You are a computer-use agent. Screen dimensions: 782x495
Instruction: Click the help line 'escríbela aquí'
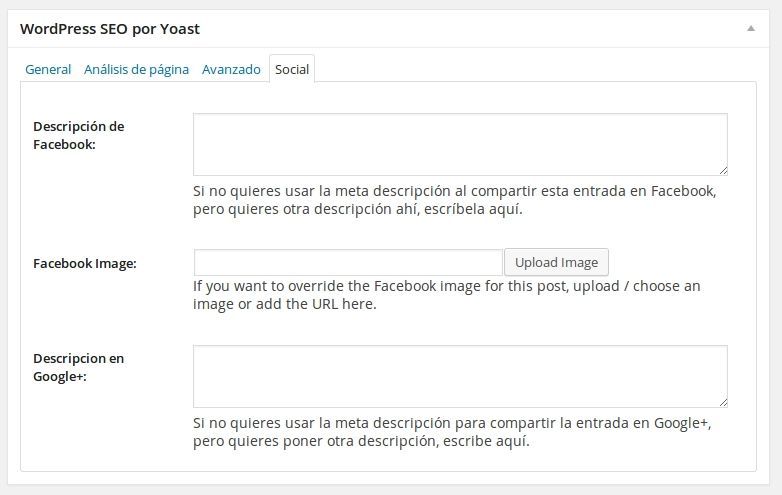[358, 209]
